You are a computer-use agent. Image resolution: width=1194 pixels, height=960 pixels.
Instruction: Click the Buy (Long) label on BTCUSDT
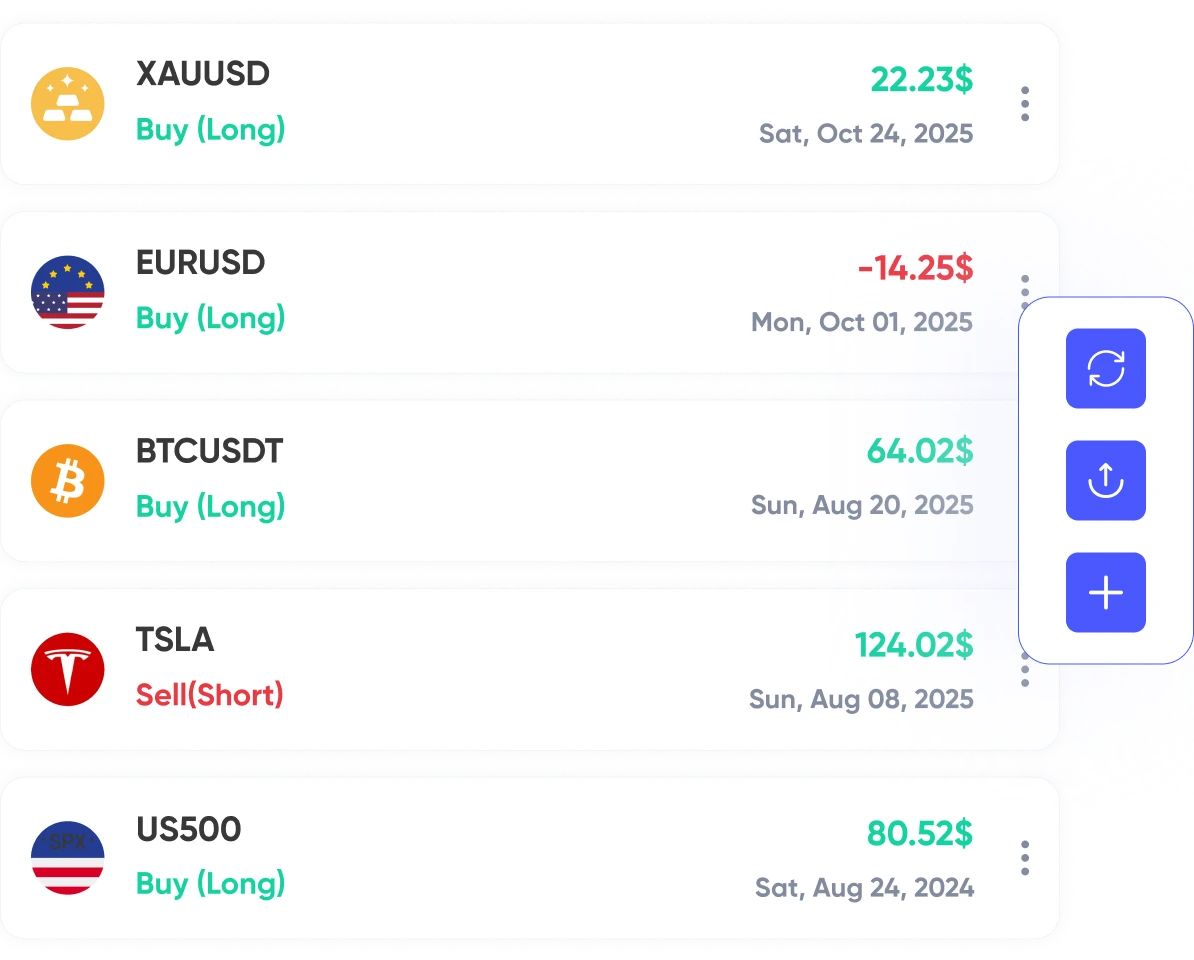210,507
